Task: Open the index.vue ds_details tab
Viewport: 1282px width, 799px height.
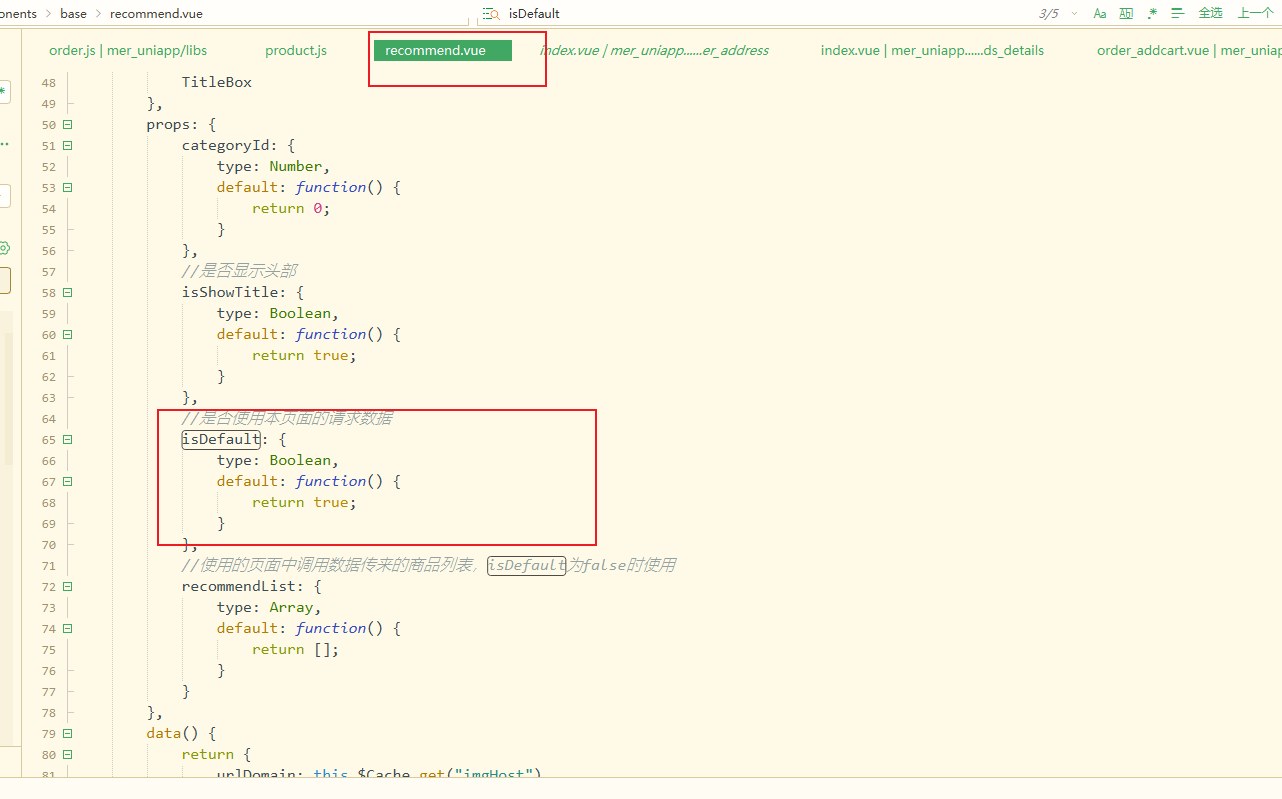Action: pos(932,50)
